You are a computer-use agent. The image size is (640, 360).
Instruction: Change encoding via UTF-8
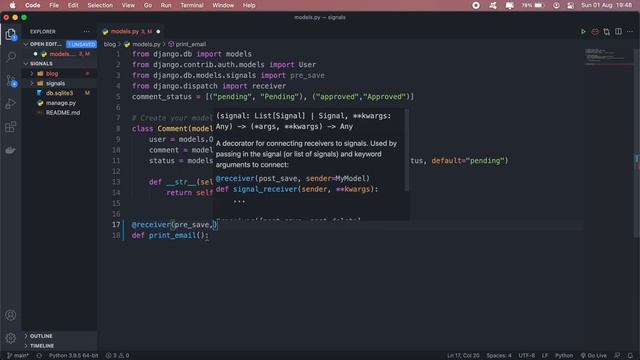[x=527, y=356]
